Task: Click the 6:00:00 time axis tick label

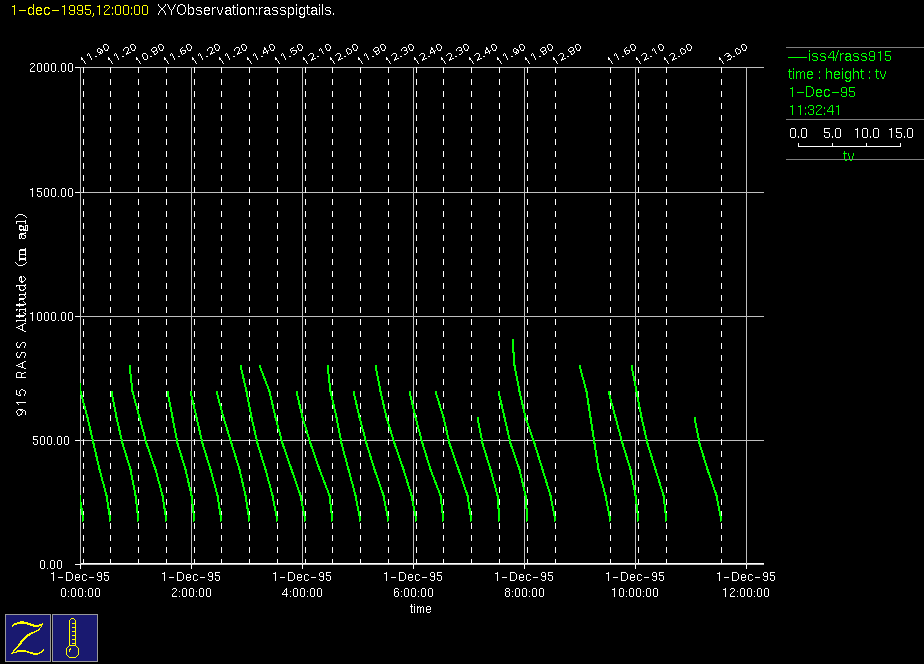Action: tap(414, 592)
